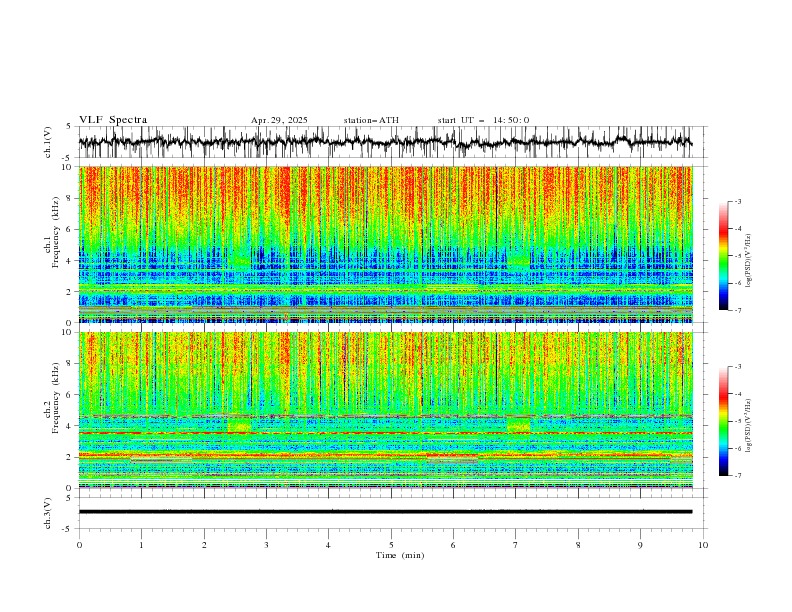792x612 pixels.
Task: Click the ch.1 spectrogram panel
Action: (x=386, y=244)
